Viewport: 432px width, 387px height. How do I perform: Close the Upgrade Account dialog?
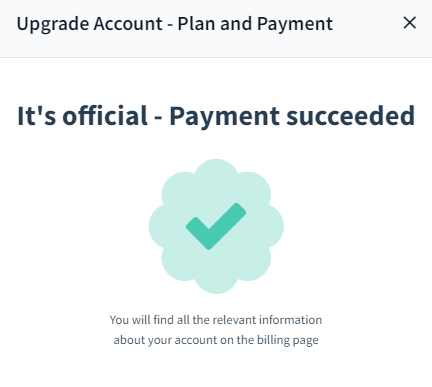pyautogui.click(x=409, y=23)
